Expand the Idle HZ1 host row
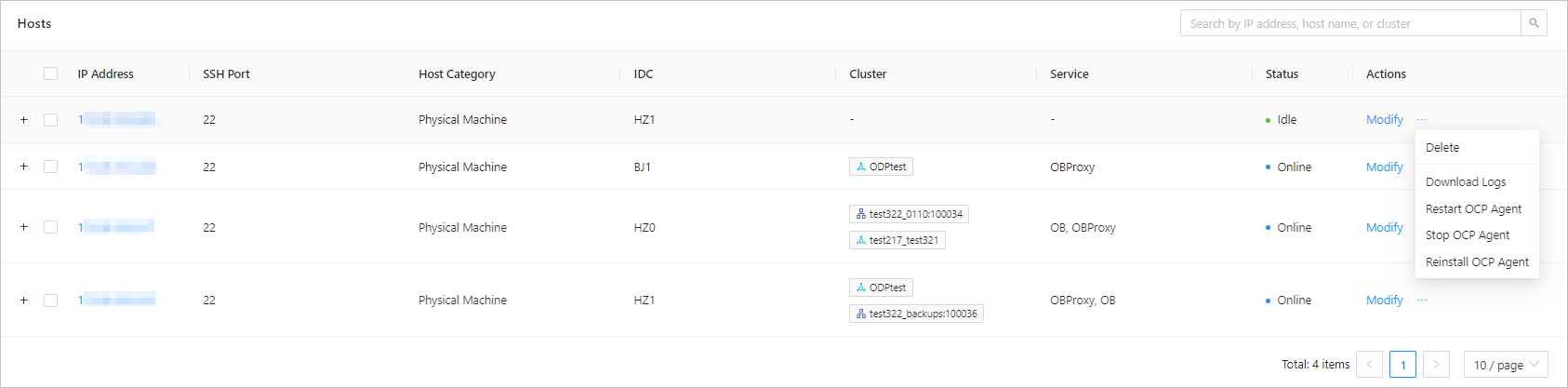Viewport: 1568px width, 388px height. (x=24, y=120)
